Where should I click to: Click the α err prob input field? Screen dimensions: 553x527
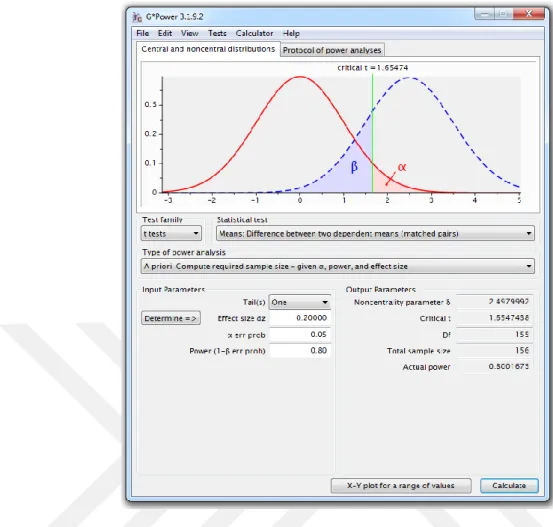[x=300, y=334]
